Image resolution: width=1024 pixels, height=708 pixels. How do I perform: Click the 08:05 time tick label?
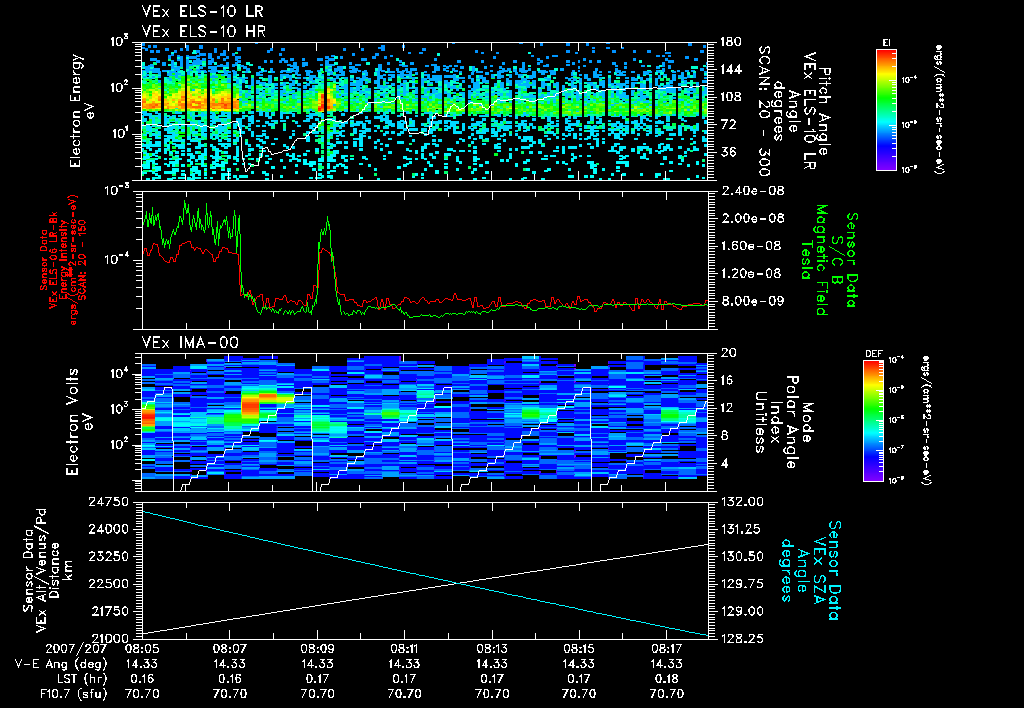click(142, 650)
